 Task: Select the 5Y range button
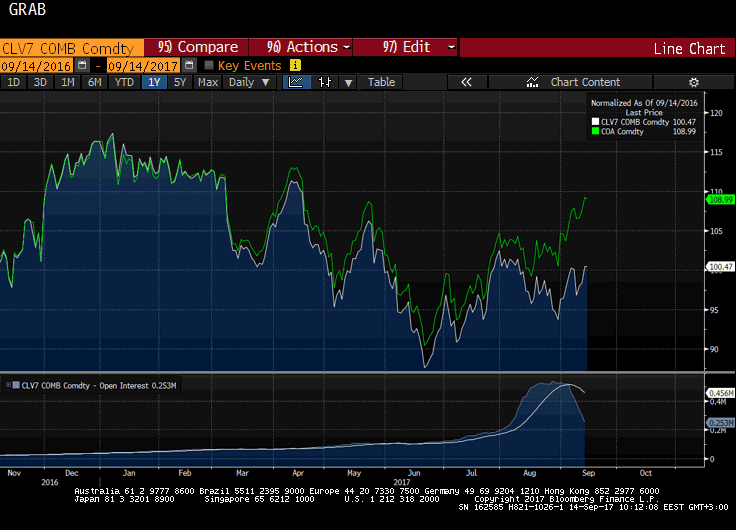click(180, 82)
